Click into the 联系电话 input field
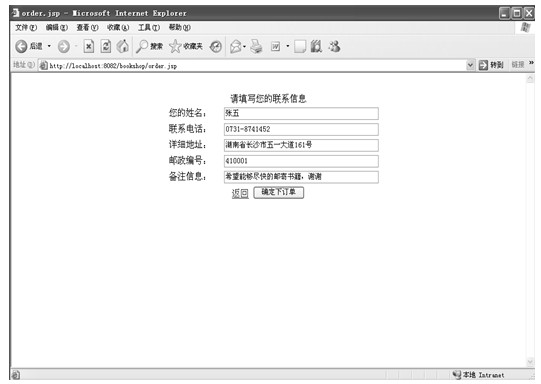Screen dimensions: 541x384 coord(301,129)
